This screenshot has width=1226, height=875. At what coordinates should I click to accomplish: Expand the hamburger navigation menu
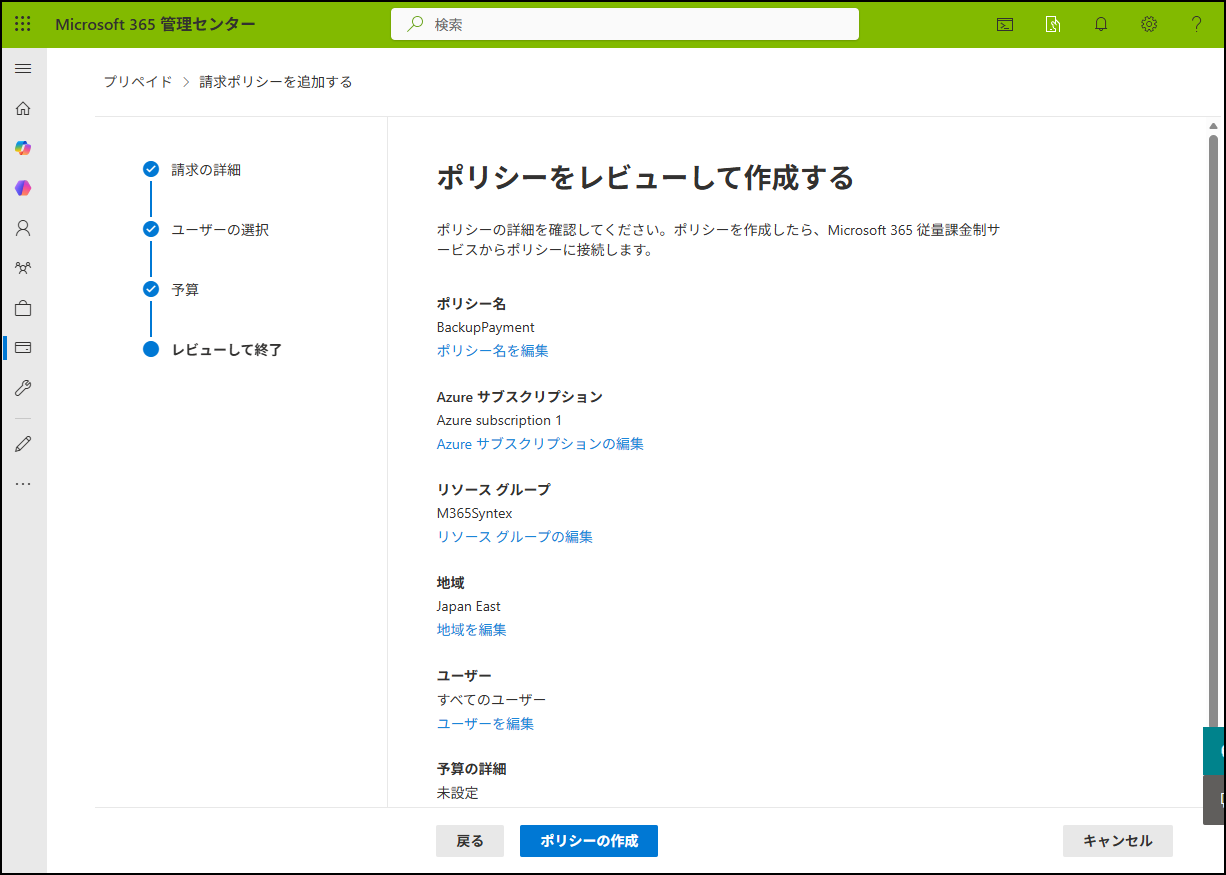click(23, 68)
